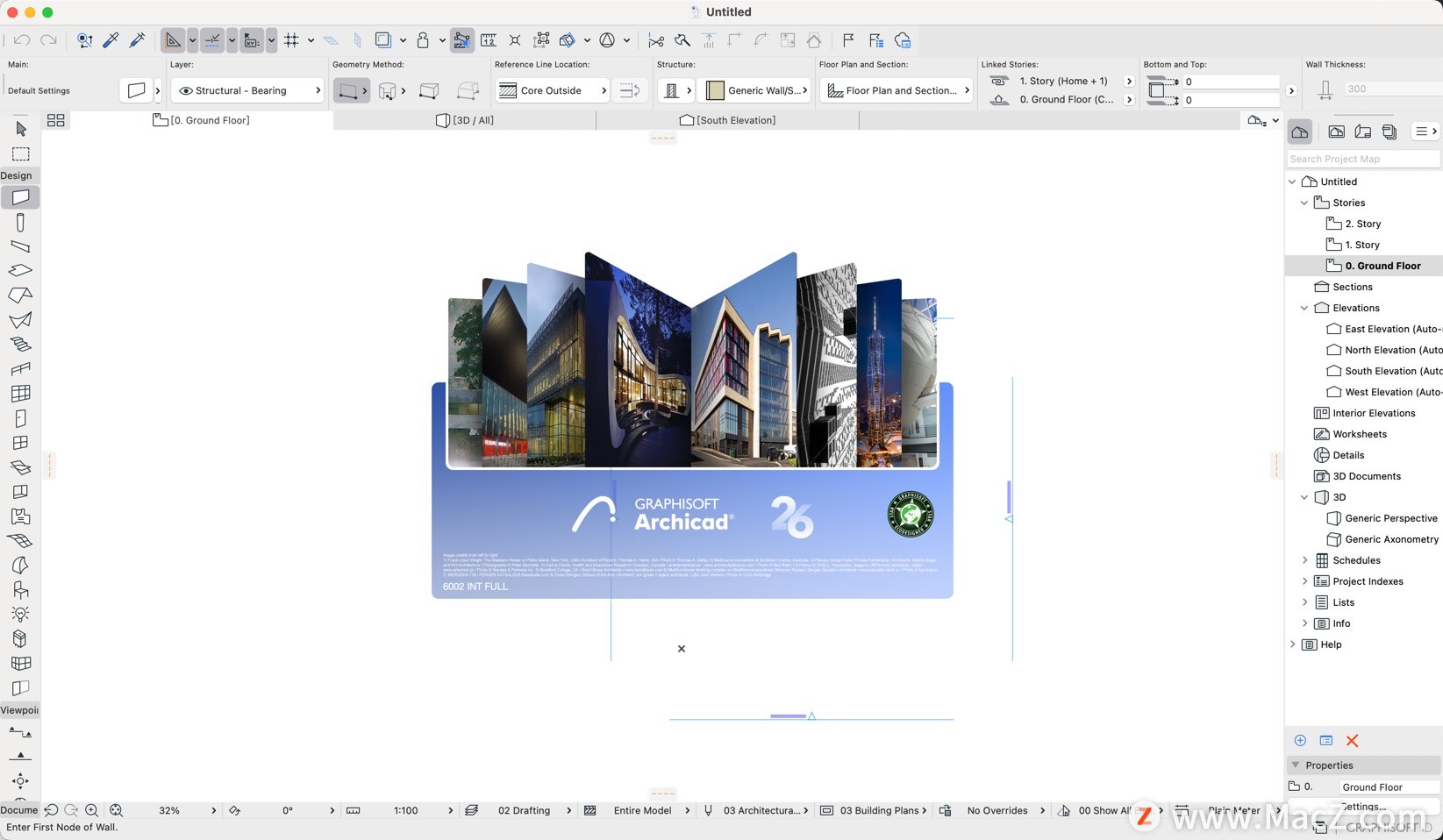This screenshot has width=1443, height=840.
Task: Select the Column tool
Action: tap(21, 222)
